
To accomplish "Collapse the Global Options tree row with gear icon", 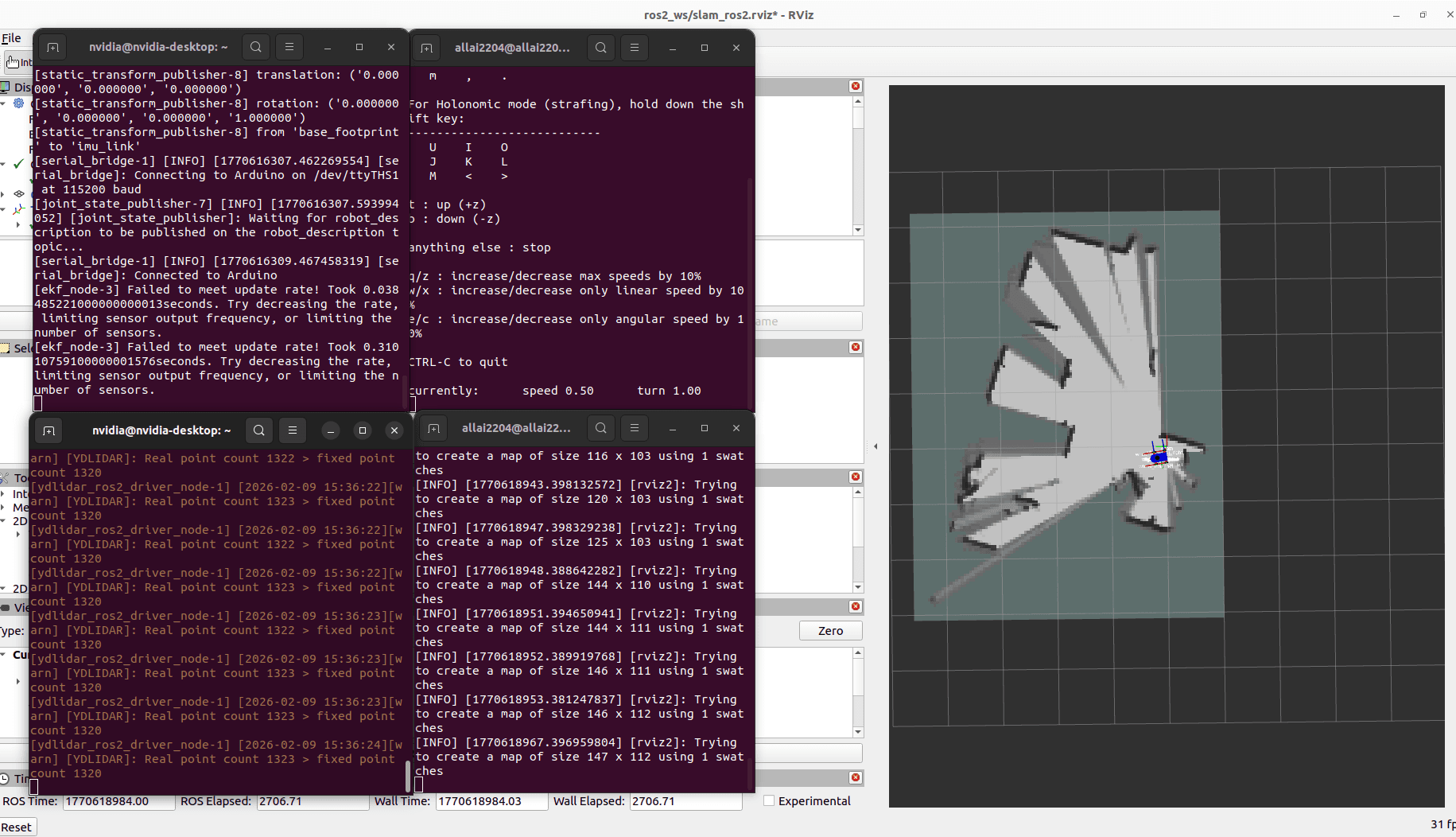I will pyautogui.click(x=4, y=103).
